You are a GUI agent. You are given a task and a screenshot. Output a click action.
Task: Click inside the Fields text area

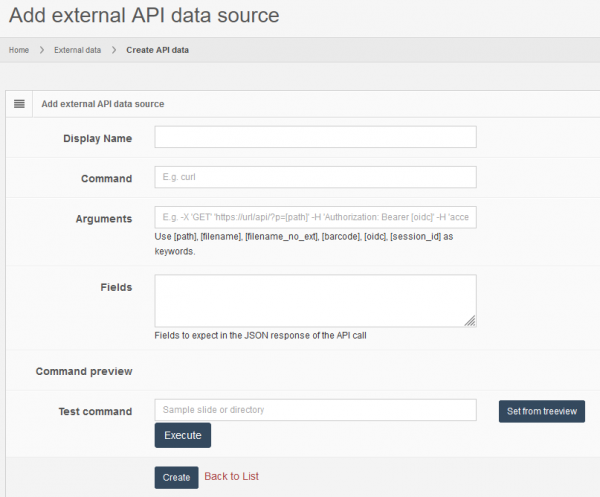click(x=315, y=300)
